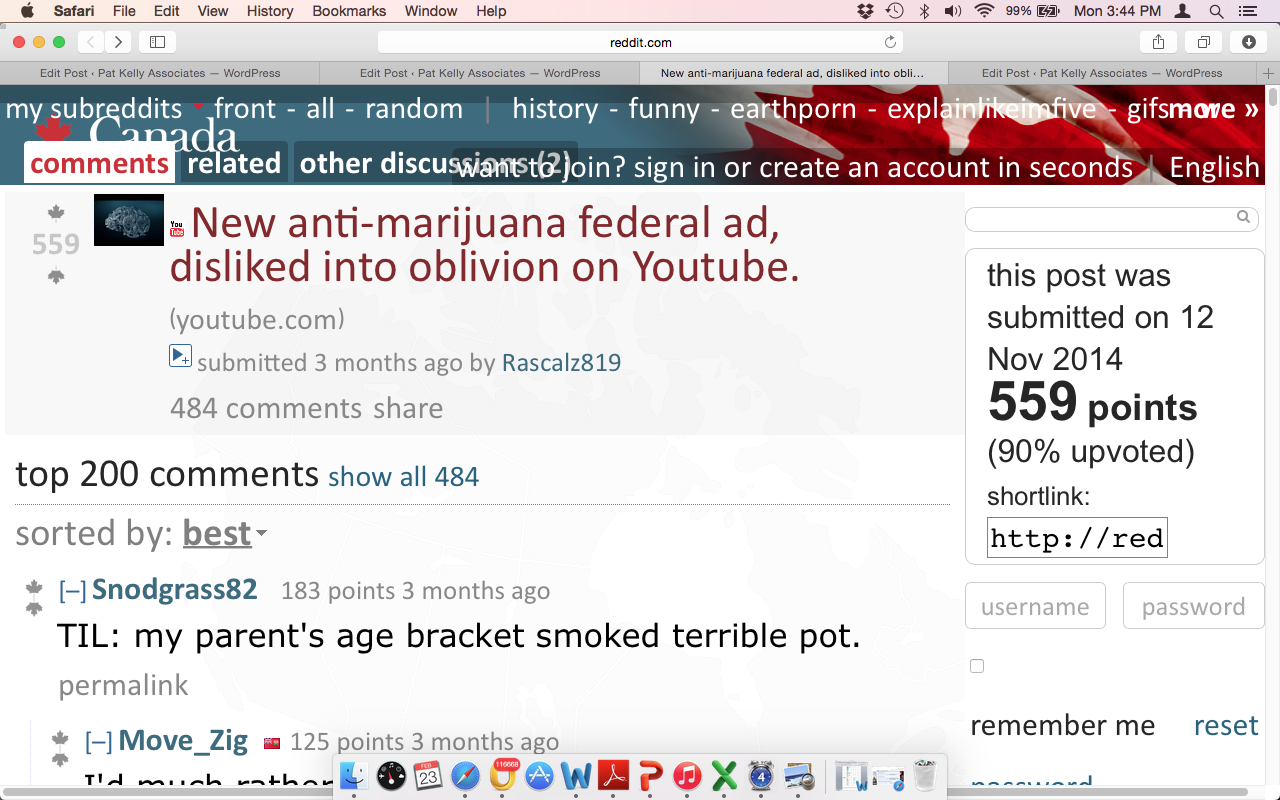The height and width of the screenshot is (800, 1280).
Task: Downvote the post below the 559 score
Action: click(56, 276)
